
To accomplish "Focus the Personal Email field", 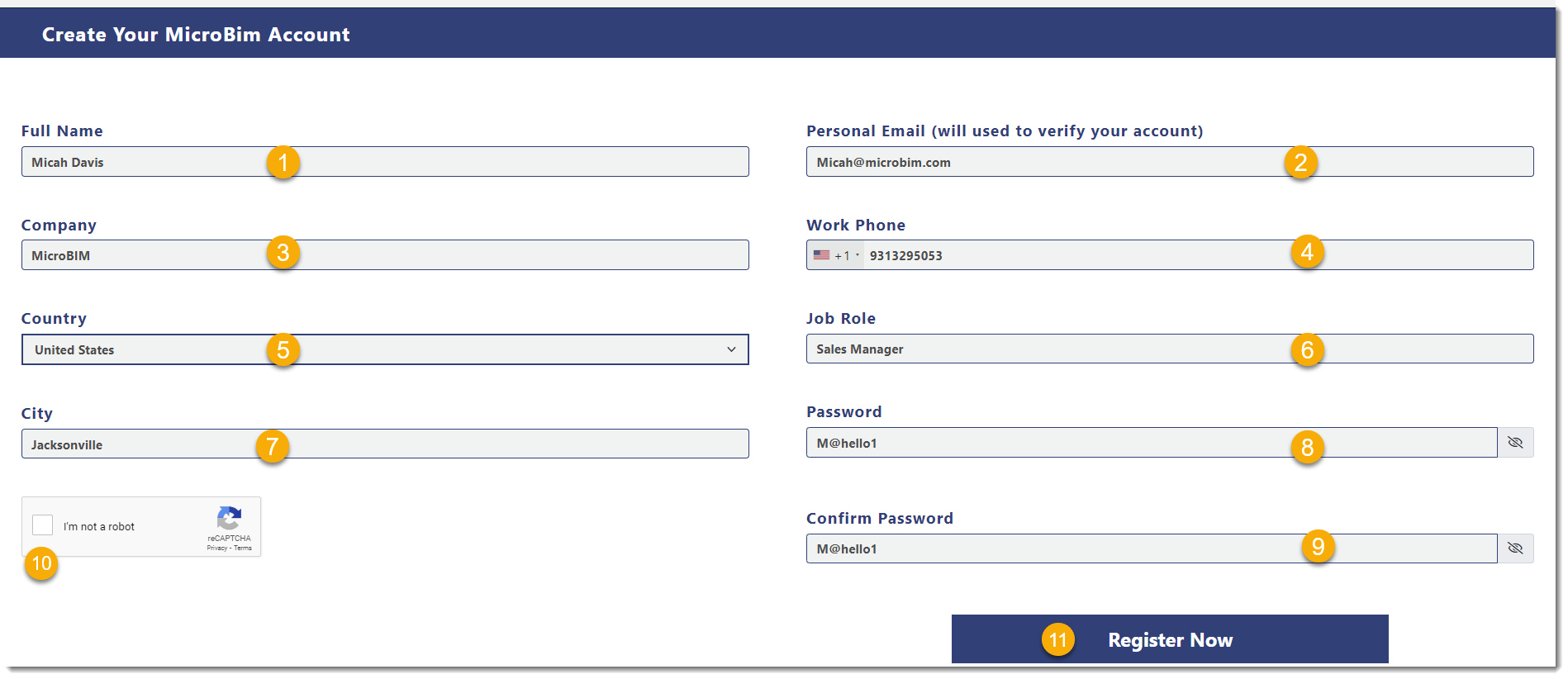I will [1170, 162].
